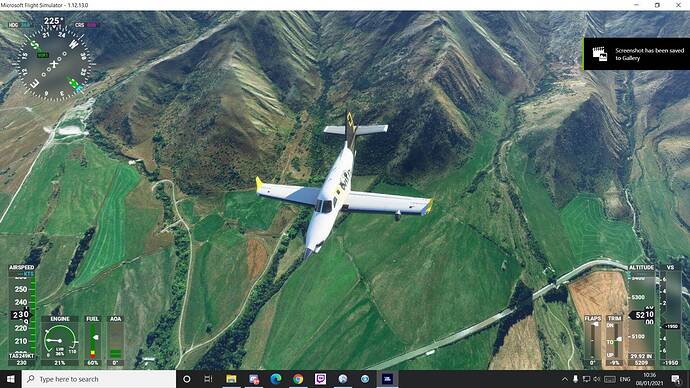Click the fuel 60% readout
The width and height of the screenshot is (690, 388).
pyautogui.click(x=92, y=363)
